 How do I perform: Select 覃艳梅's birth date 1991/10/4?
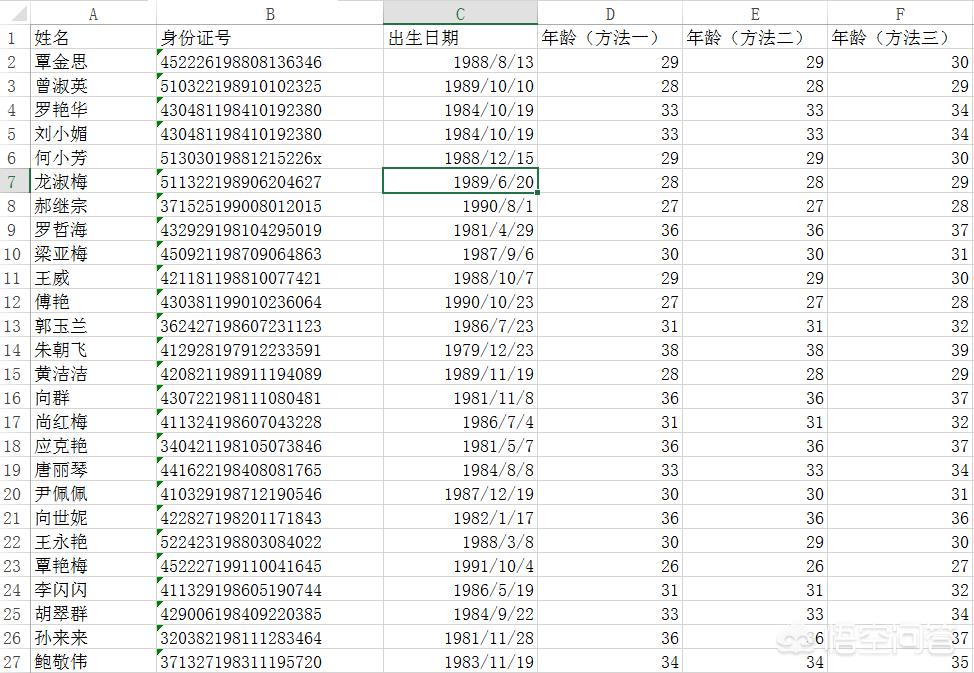click(459, 566)
